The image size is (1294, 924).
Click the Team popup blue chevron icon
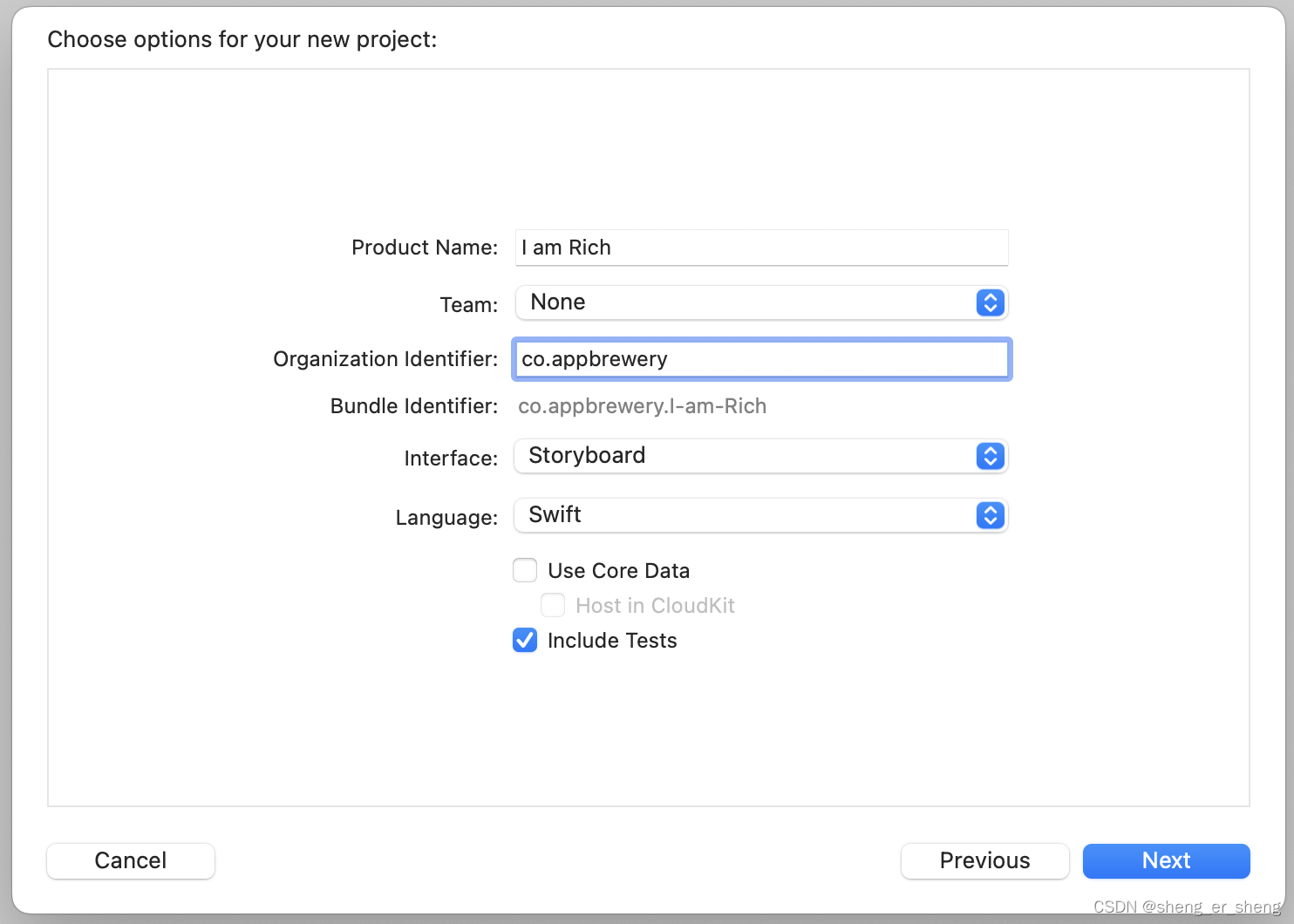(x=990, y=302)
